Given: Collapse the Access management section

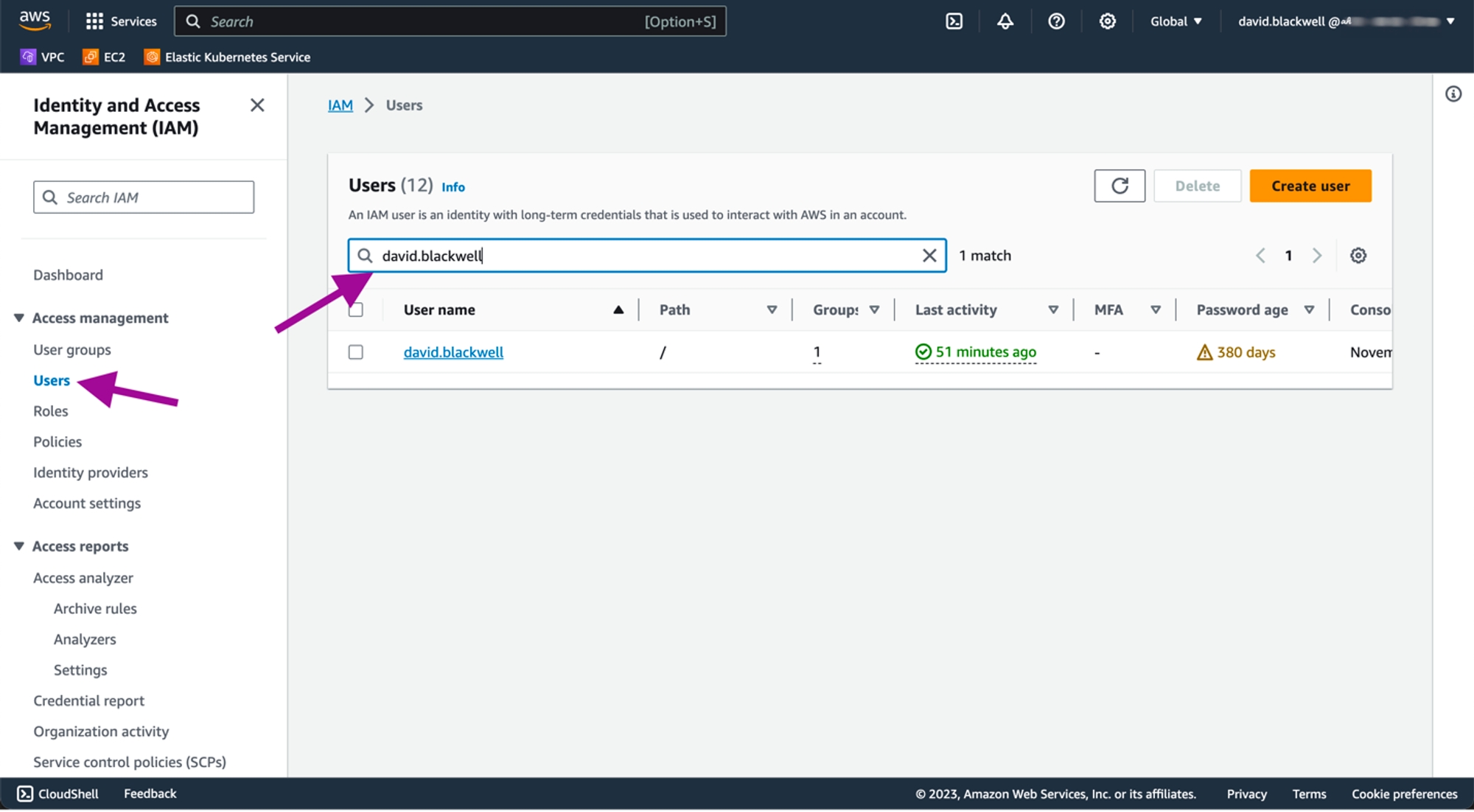Looking at the screenshot, I should (19, 318).
